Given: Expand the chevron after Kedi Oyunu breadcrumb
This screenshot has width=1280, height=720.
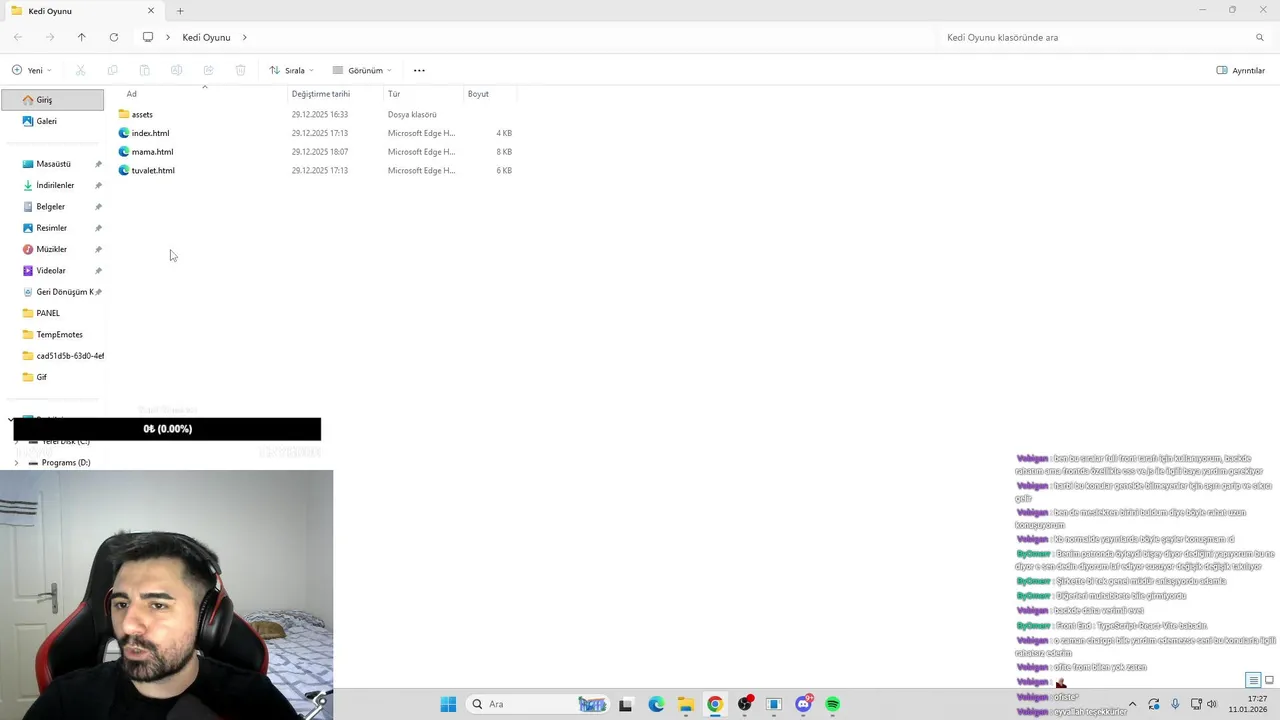Looking at the screenshot, I should 244,37.
